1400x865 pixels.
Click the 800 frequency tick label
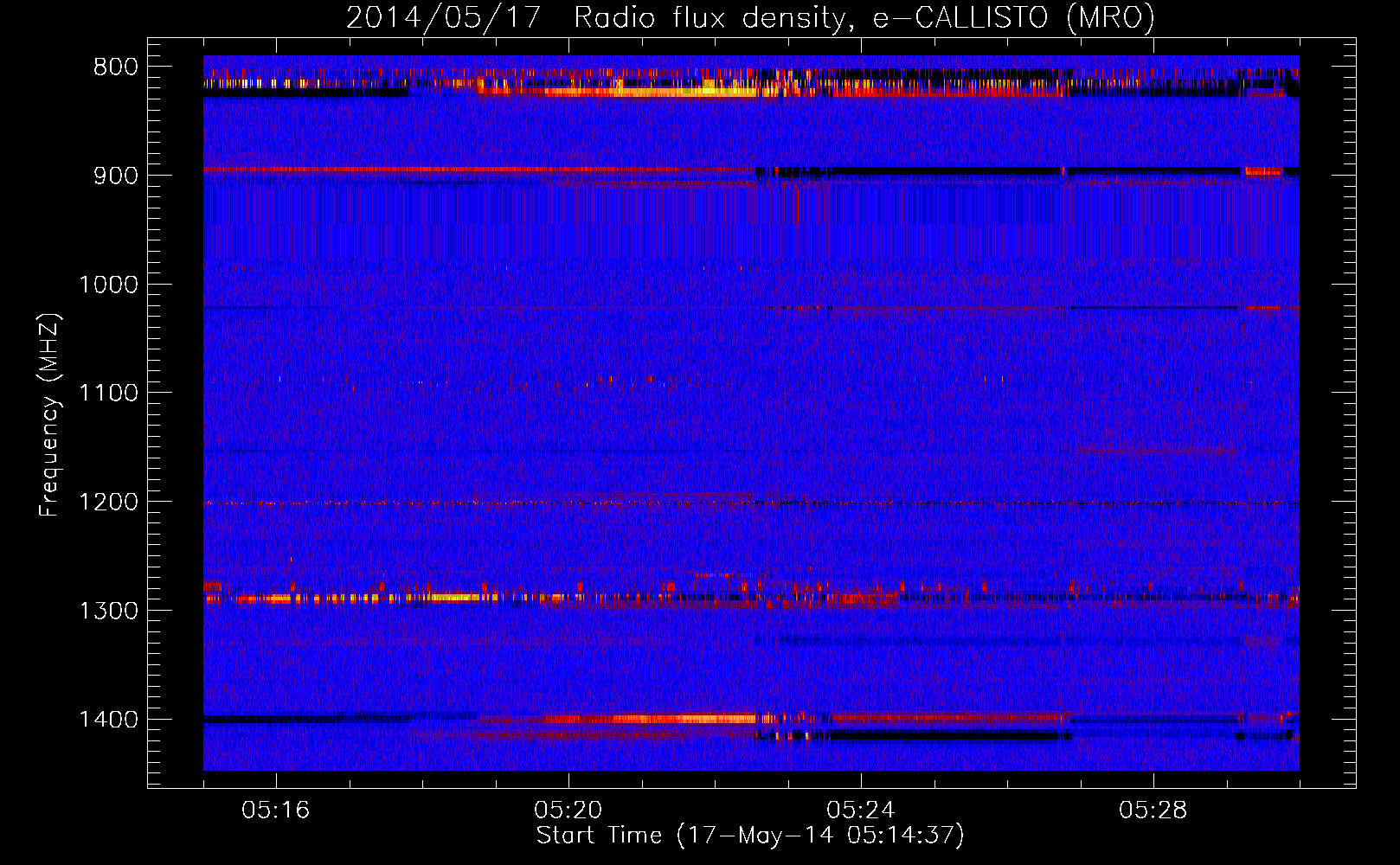[116, 67]
